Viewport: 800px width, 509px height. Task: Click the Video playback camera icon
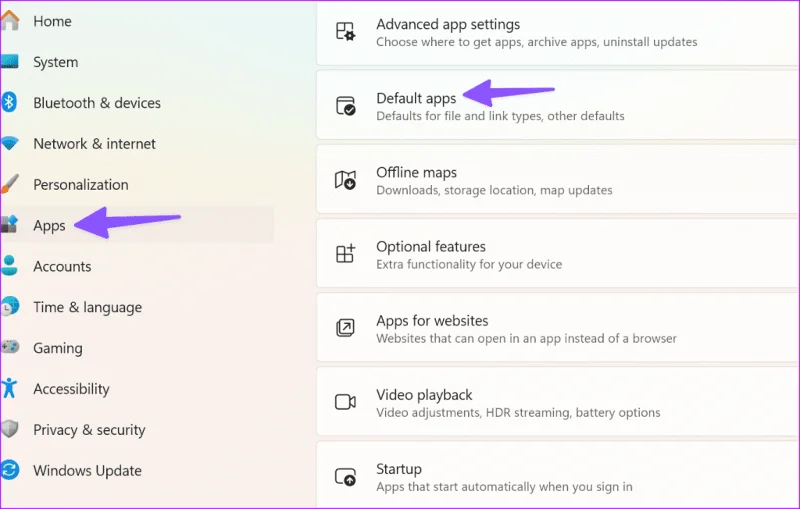(x=345, y=402)
